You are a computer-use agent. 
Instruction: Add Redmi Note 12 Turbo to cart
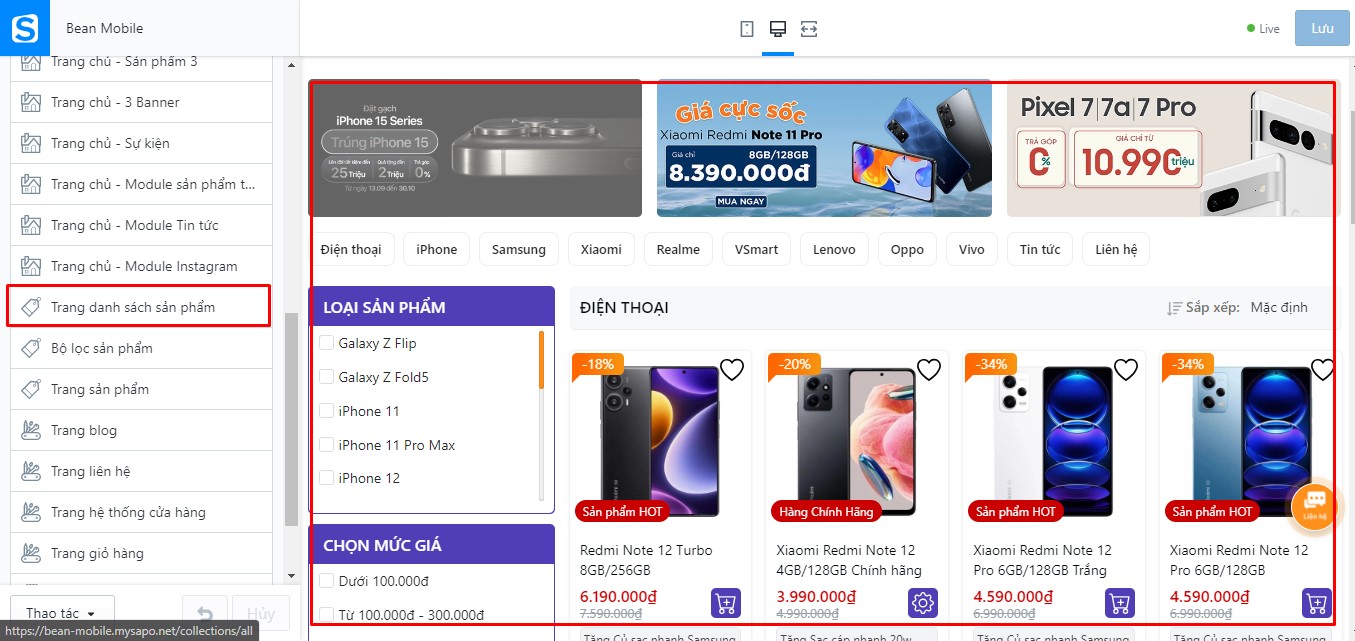point(726,603)
